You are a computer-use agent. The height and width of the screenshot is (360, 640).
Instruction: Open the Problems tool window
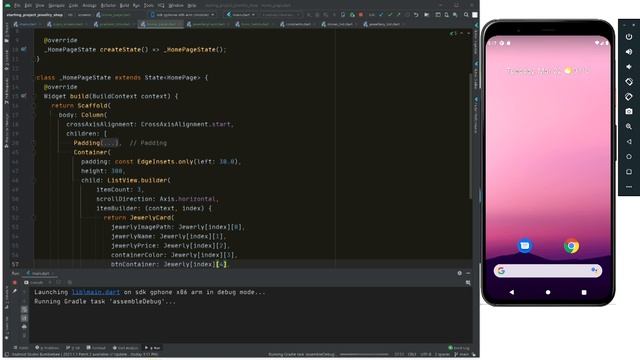[47, 348]
